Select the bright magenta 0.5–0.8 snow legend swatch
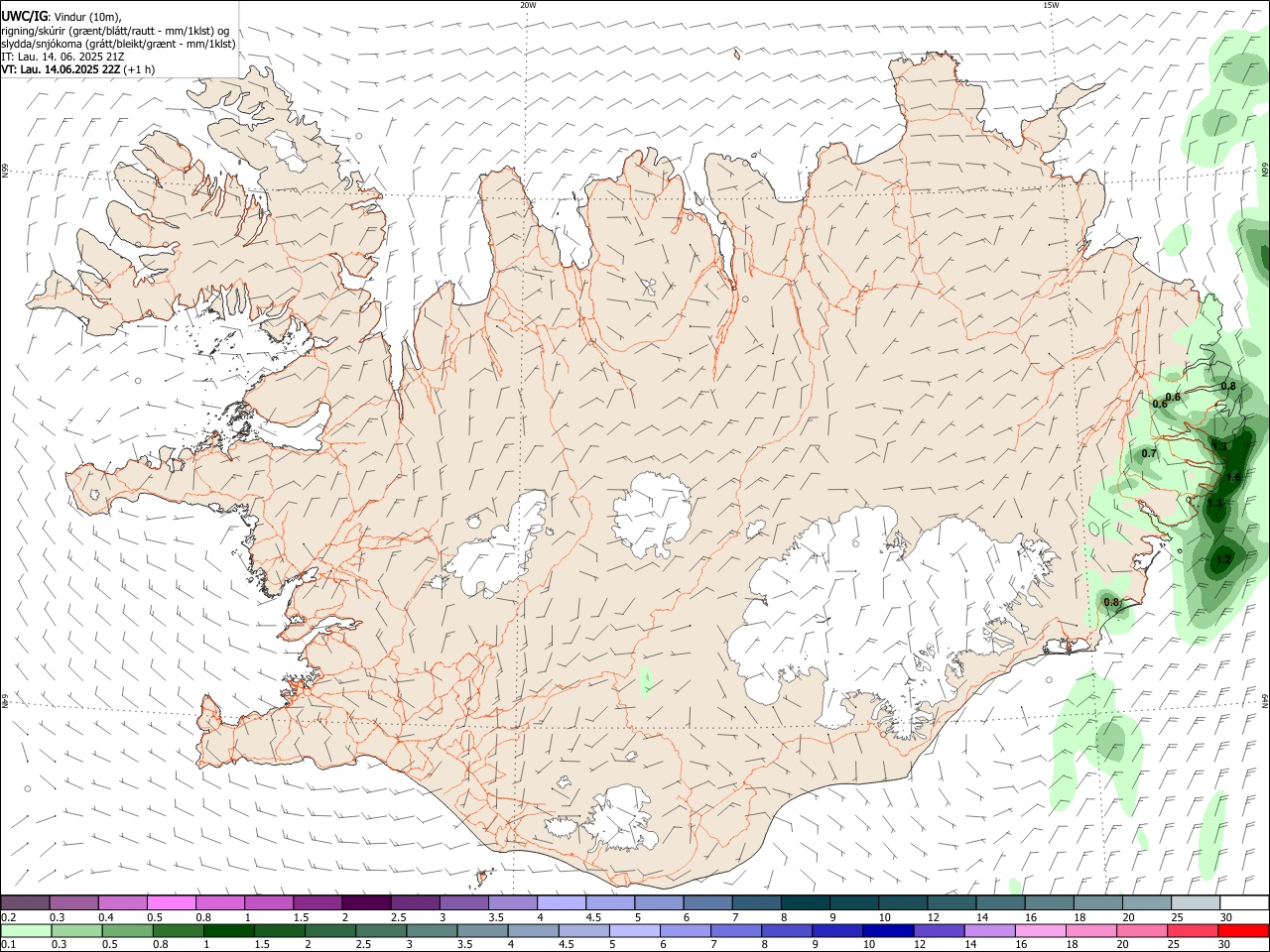This screenshot has height=952, width=1270. [x=172, y=902]
